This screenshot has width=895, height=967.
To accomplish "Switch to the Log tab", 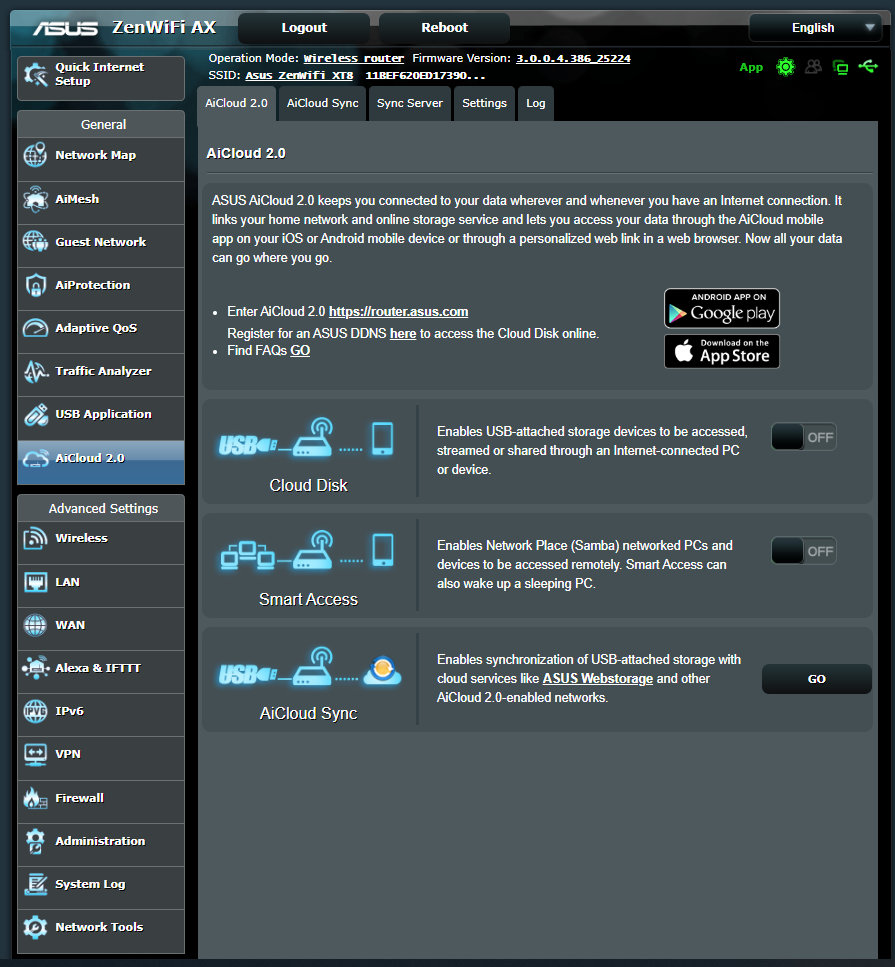I will click(535, 104).
